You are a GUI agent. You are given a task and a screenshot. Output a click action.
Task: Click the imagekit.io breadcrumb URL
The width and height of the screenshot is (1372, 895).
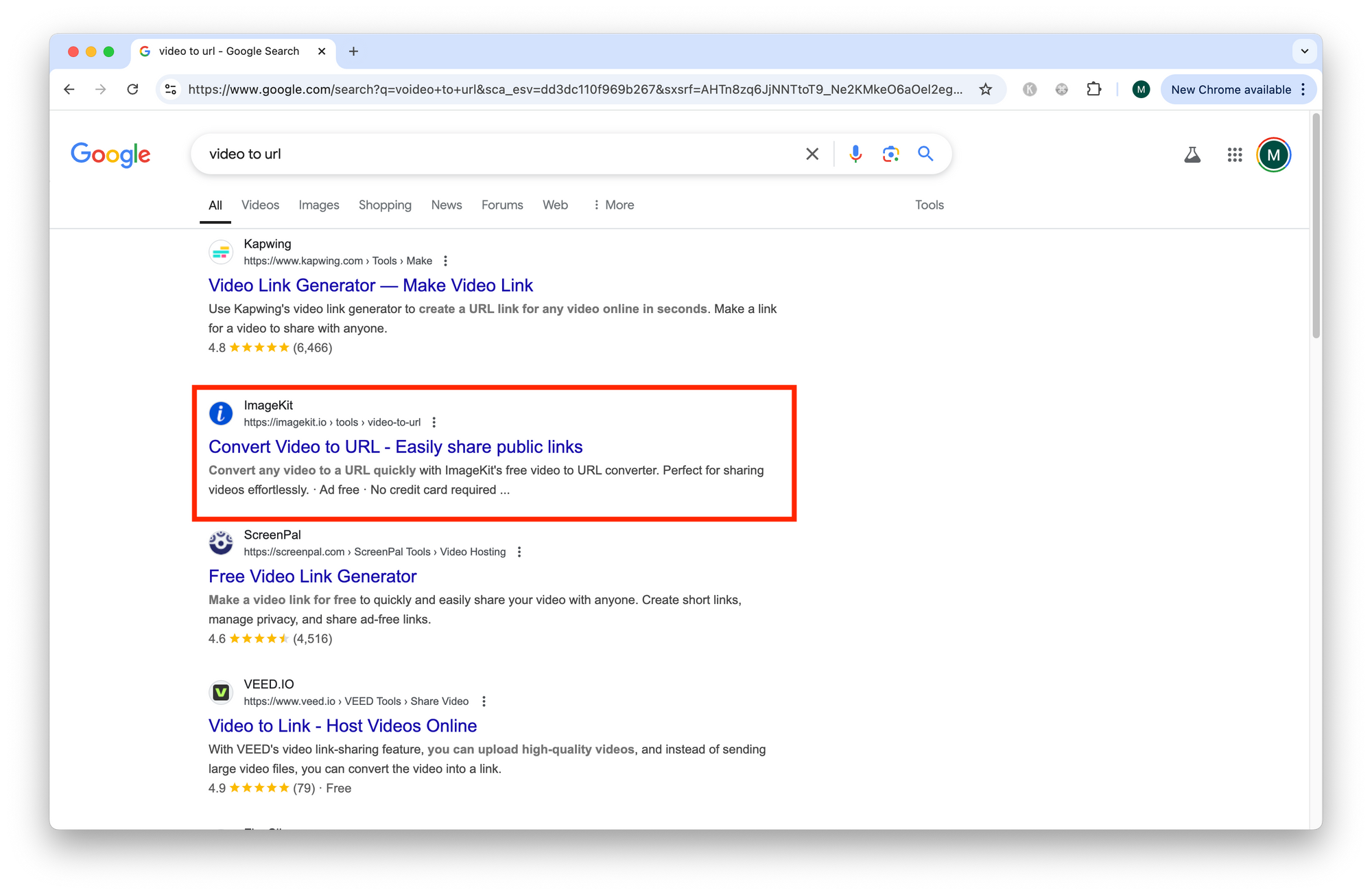tap(332, 422)
